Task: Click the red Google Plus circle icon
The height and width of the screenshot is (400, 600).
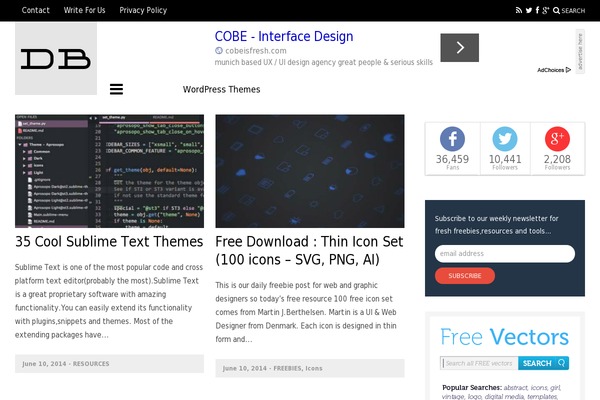Action: point(557,139)
